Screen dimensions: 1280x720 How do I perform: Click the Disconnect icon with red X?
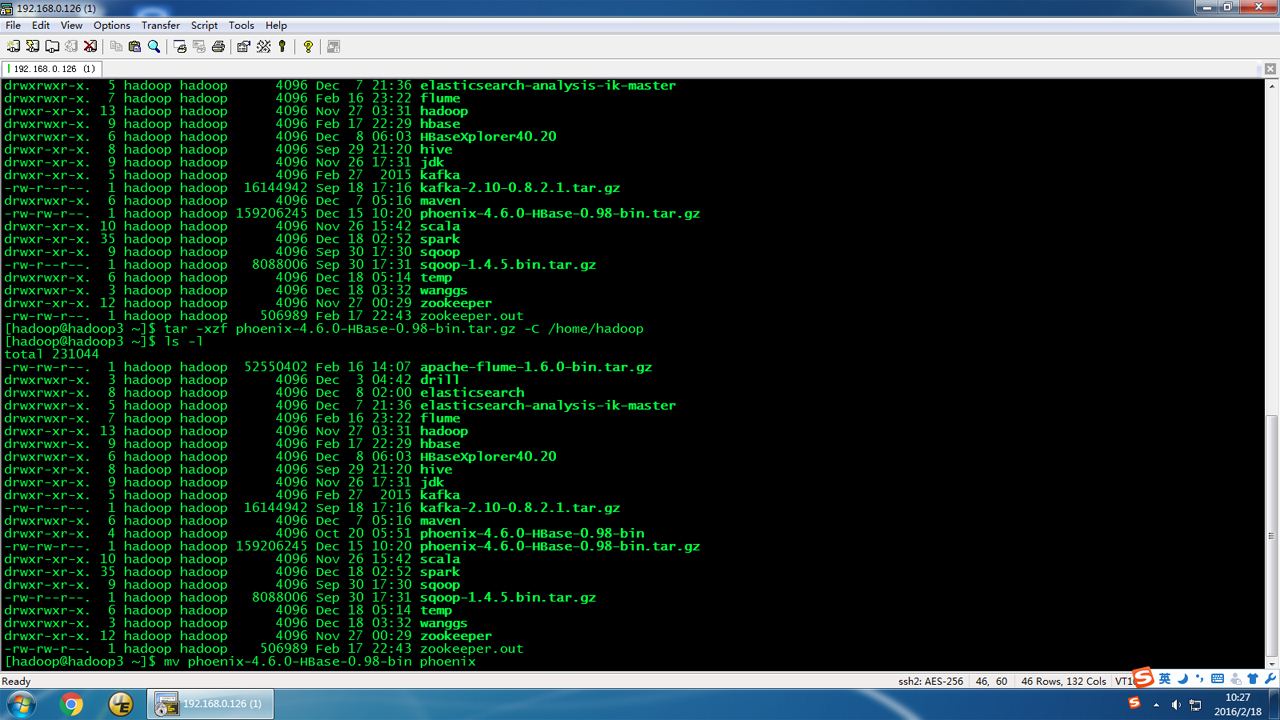click(90, 46)
